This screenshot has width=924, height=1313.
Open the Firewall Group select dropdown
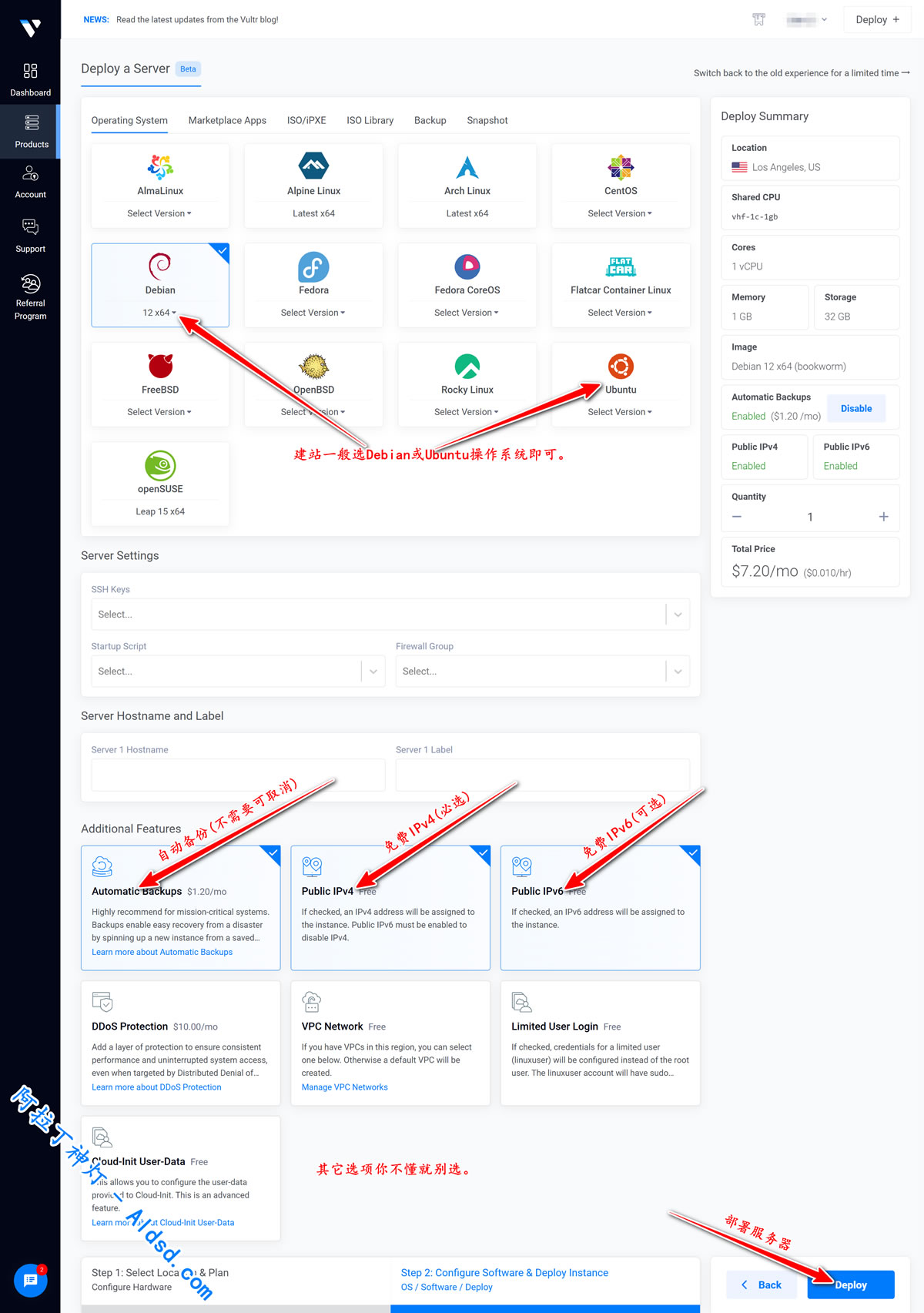coord(542,672)
